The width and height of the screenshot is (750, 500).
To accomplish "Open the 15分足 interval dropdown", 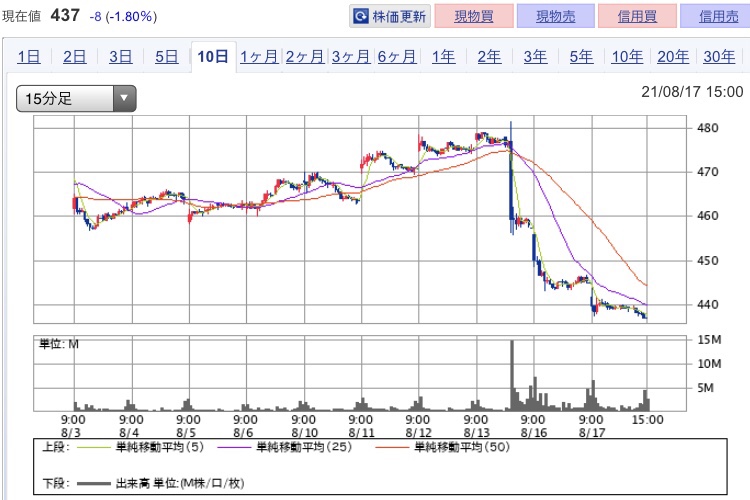I will (76, 99).
